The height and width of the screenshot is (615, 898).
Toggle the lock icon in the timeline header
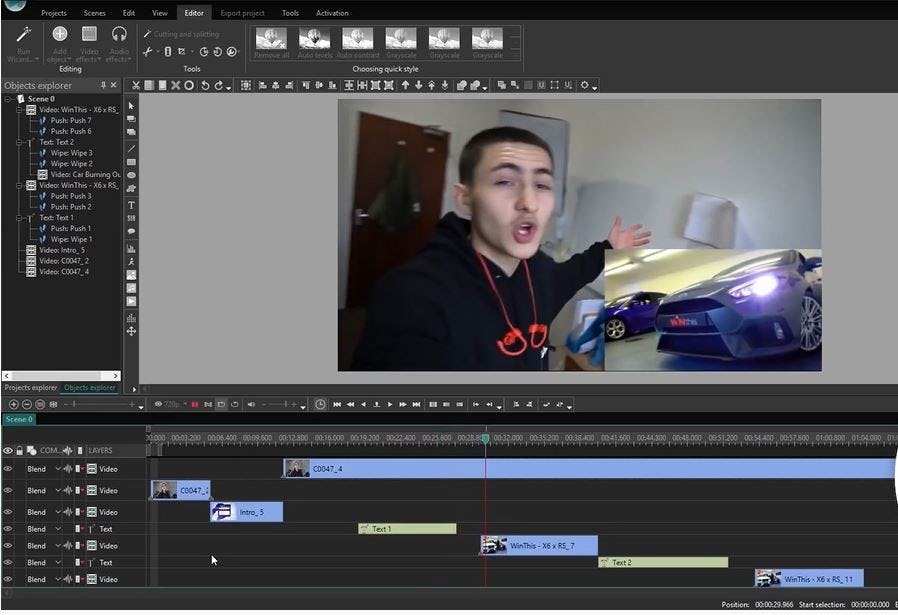coord(20,450)
